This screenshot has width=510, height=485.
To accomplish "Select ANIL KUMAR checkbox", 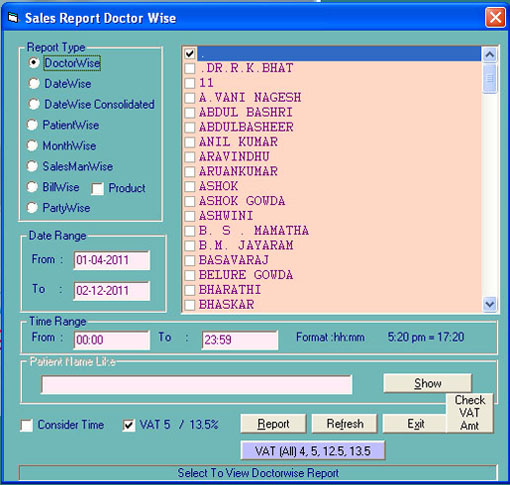I will [x=190, y=142].
